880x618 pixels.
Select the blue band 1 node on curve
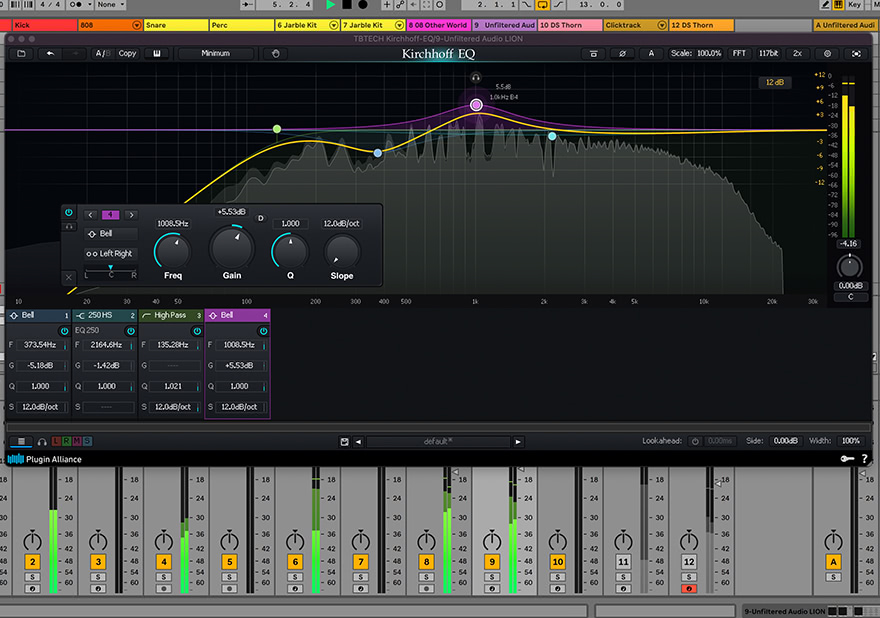pyautogui.click(x=378, y=153)
